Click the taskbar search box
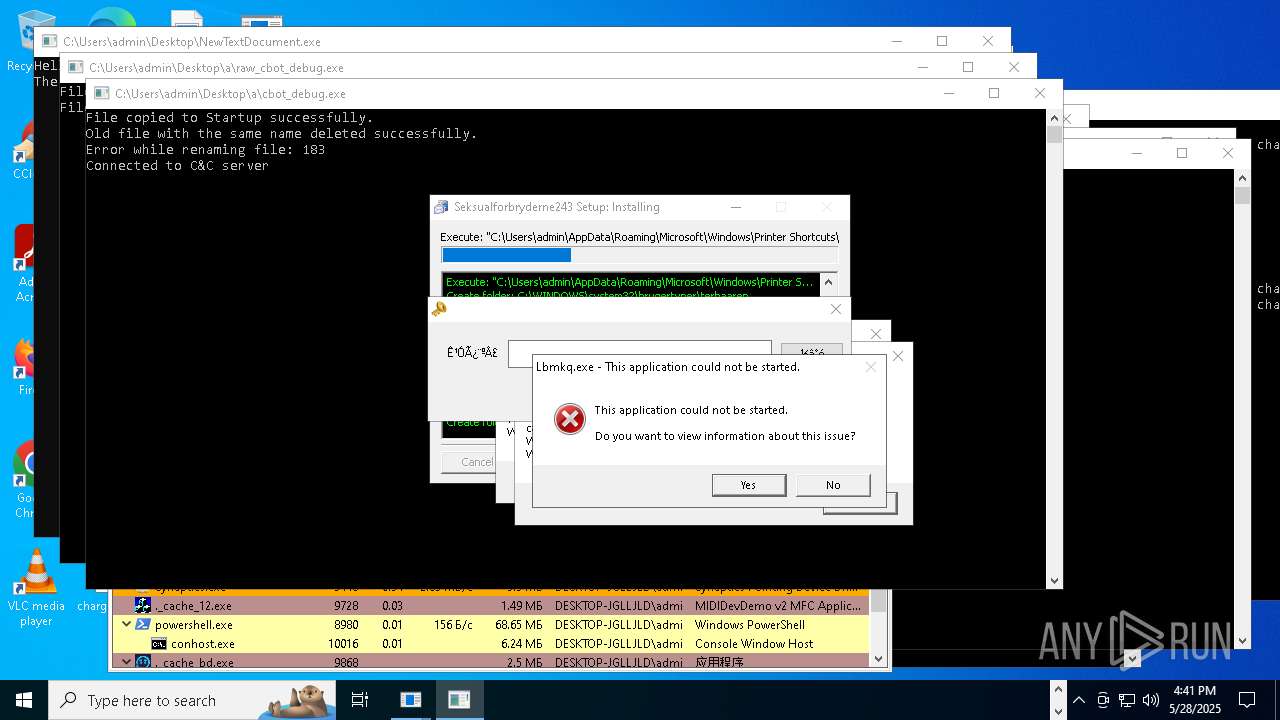Screen dimensions: 1280x720 coord(192,700)
